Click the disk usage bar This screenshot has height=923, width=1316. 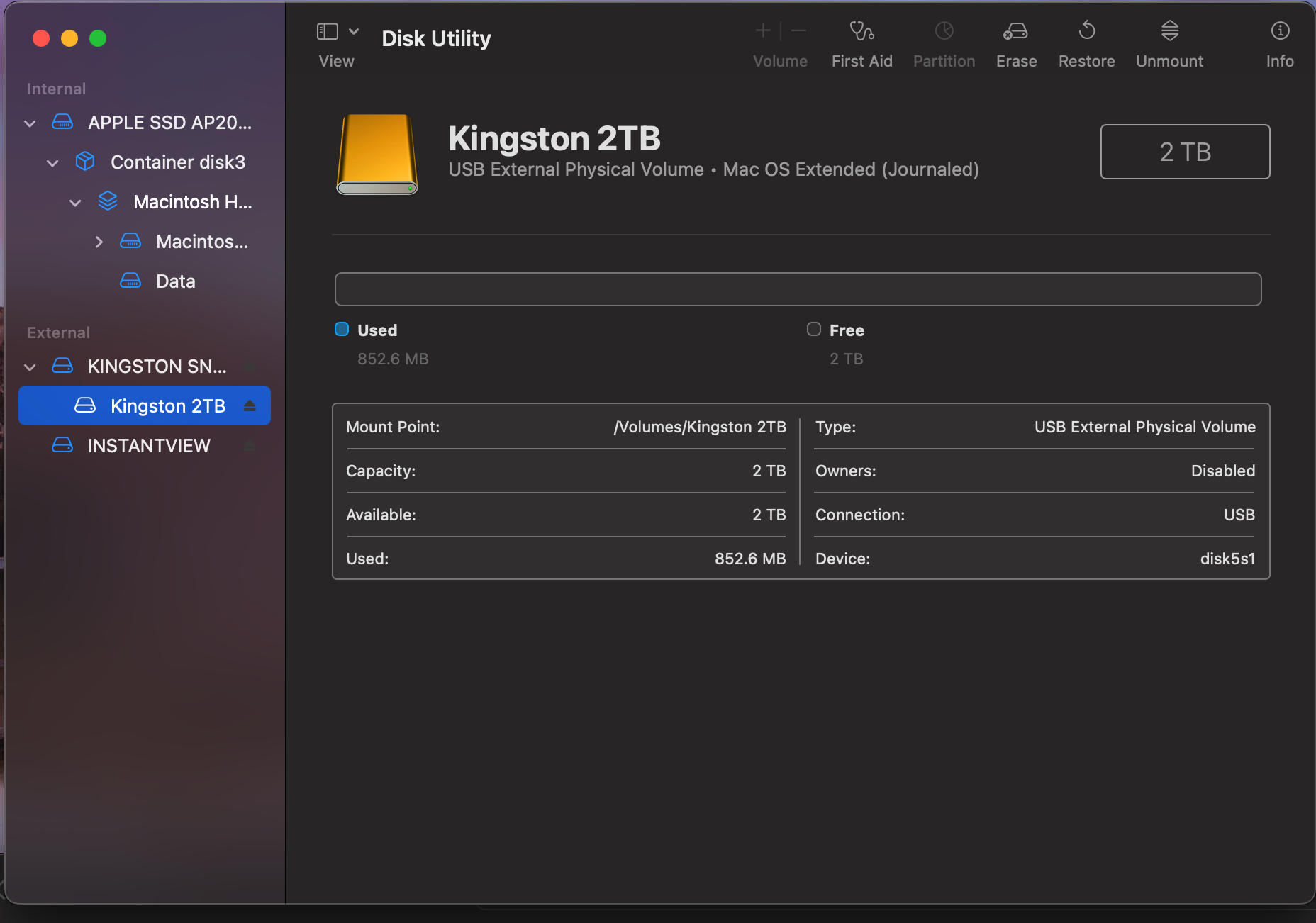798,289
